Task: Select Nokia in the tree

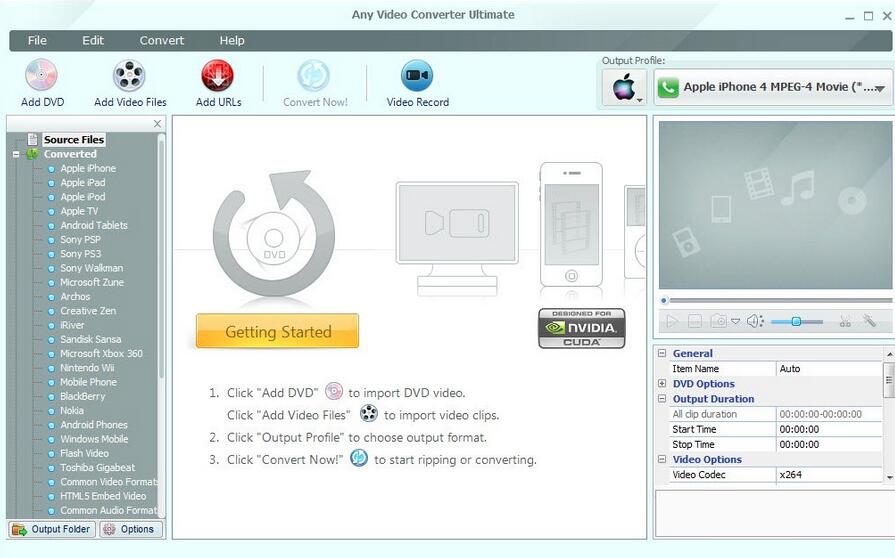Action: pyautogui.click(x=72, y=411)
